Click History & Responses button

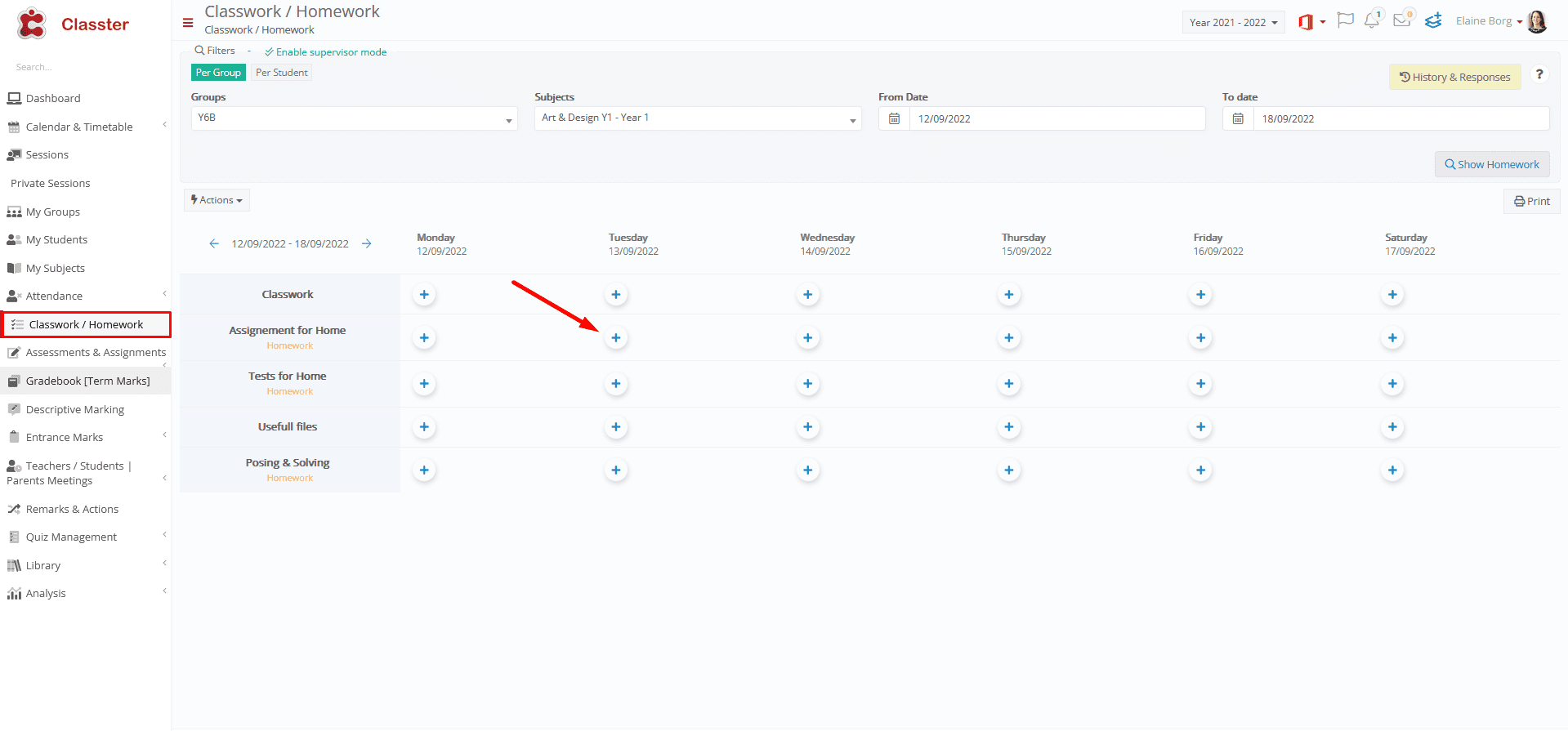point(1454,77)
